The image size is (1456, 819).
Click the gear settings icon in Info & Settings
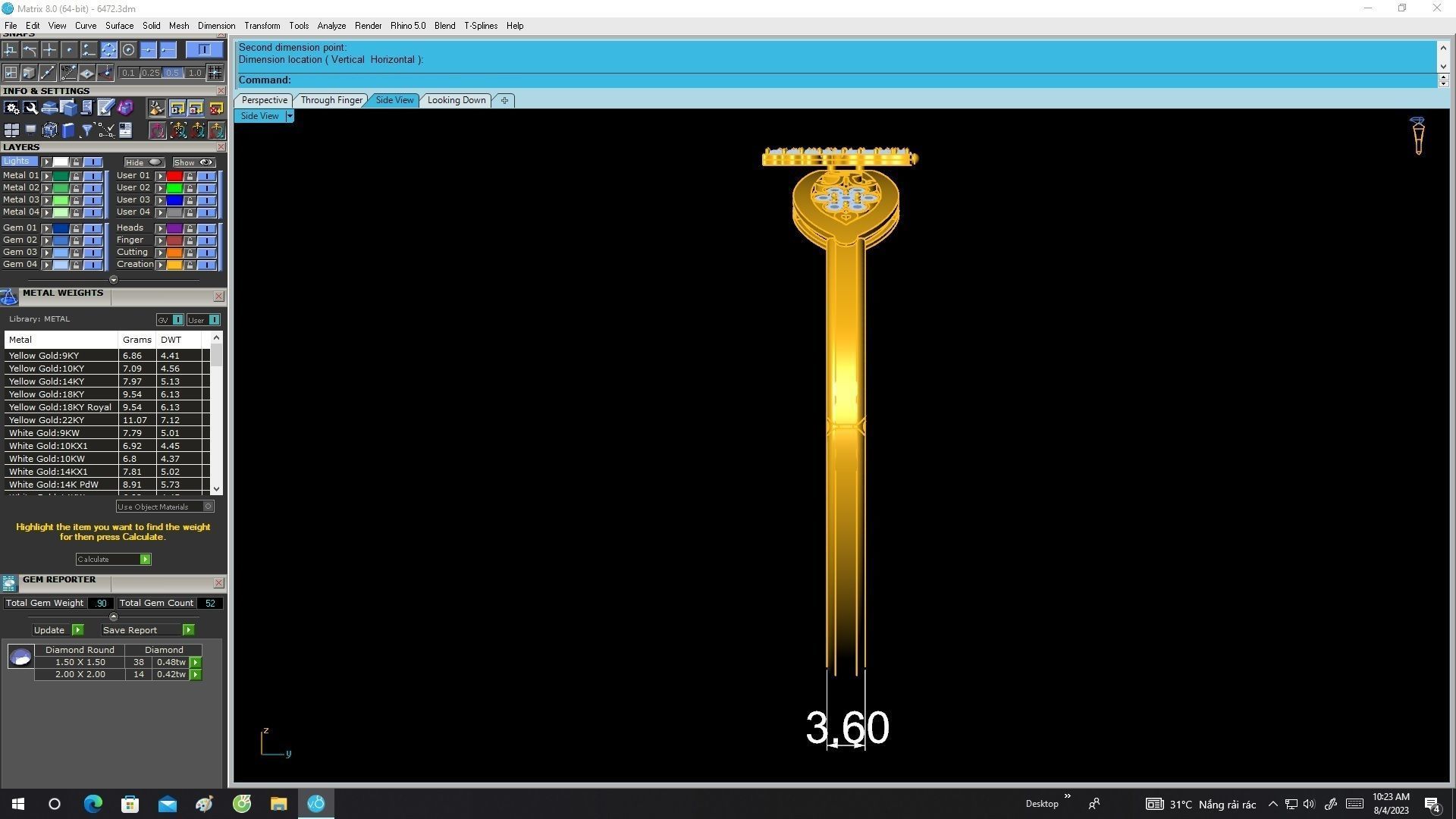[11, 108]
